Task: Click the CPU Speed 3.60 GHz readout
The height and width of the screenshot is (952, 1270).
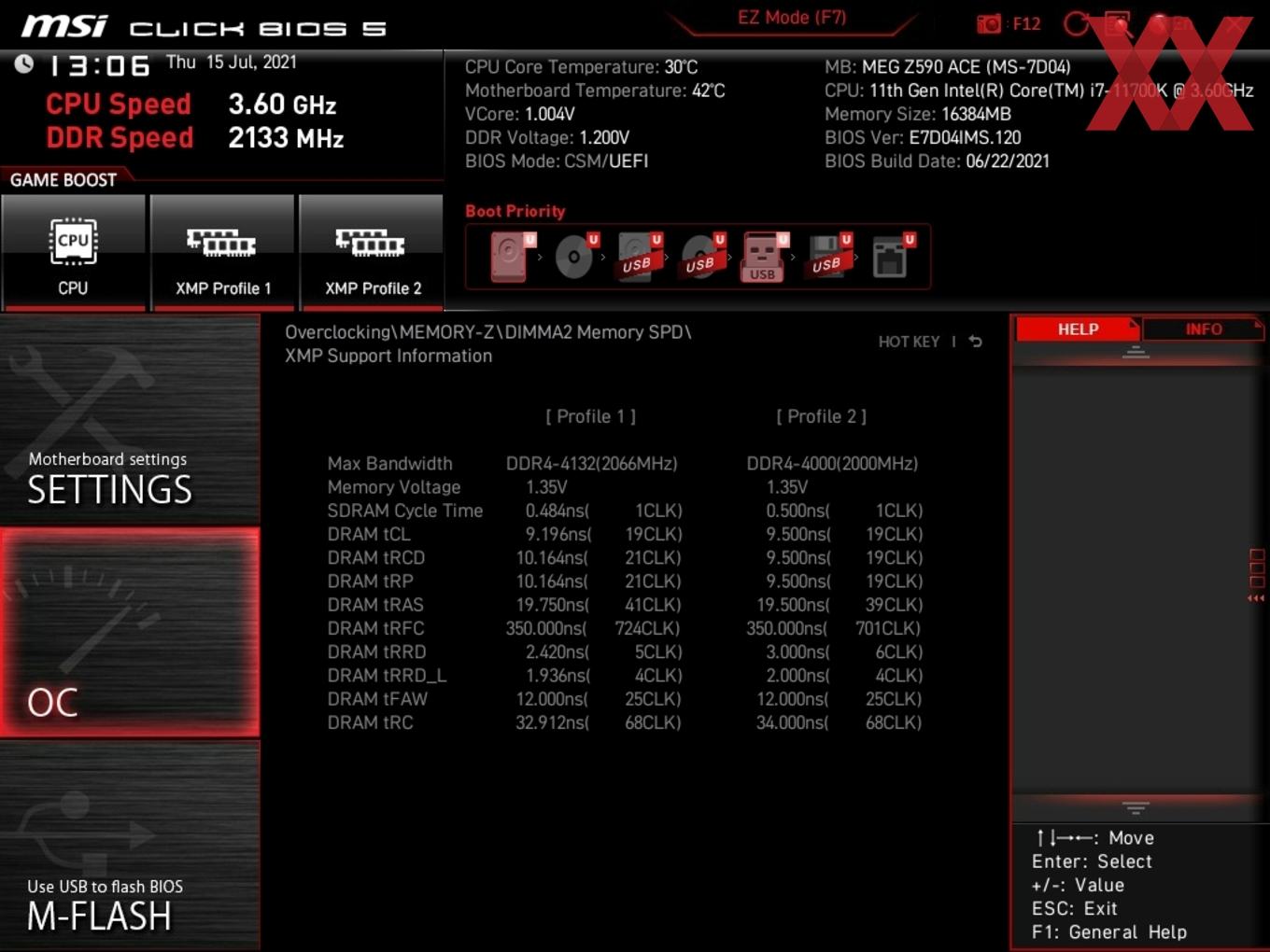Action: 191,104
